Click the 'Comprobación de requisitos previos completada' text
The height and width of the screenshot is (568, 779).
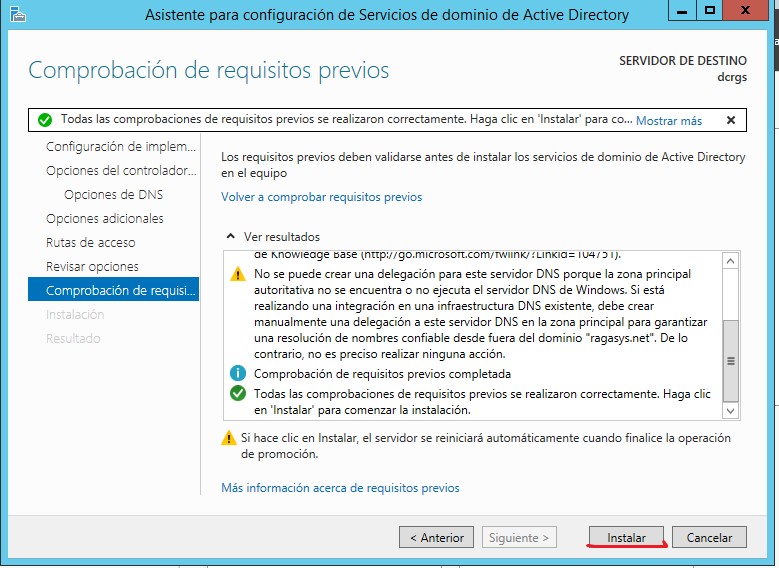point(382,374)
